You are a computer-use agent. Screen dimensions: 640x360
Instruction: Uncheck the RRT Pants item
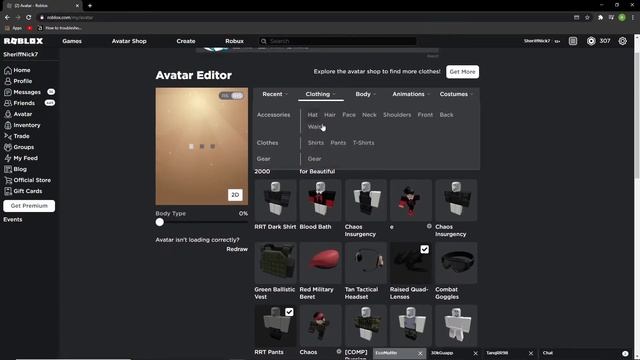point(289,312)
